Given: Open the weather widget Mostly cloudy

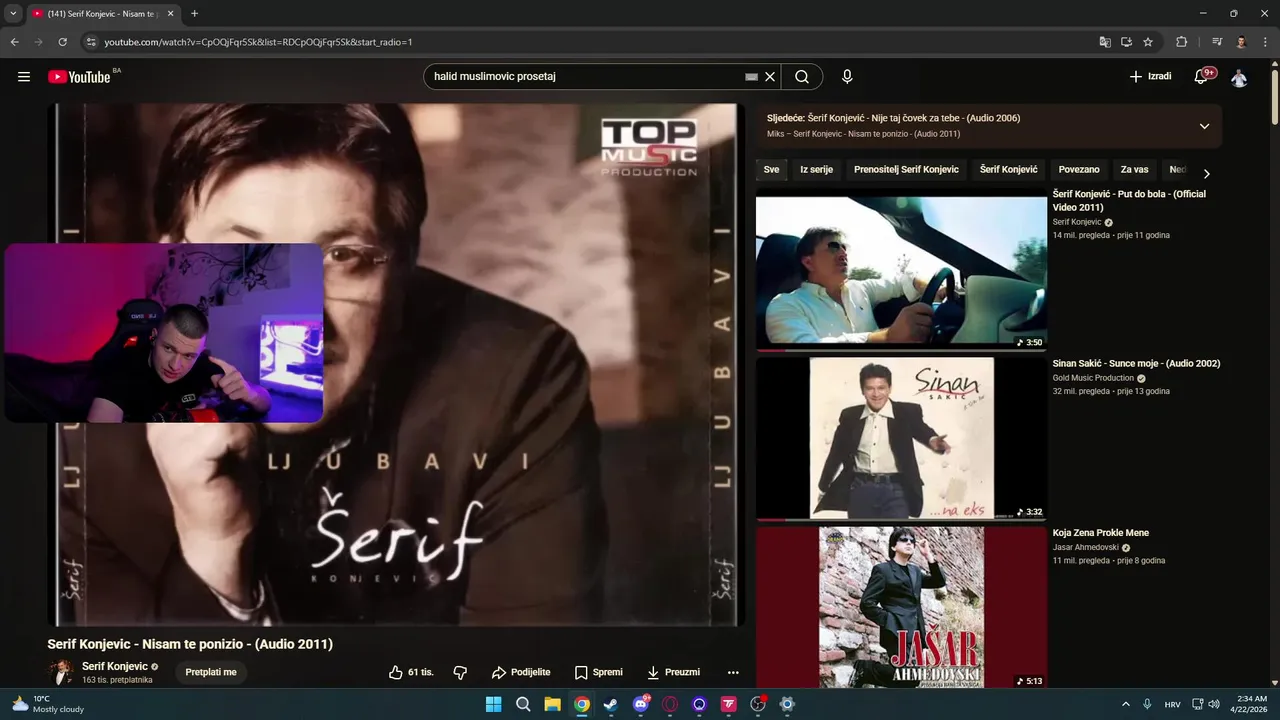Looking at the screenshot, I should pos(47,704).
